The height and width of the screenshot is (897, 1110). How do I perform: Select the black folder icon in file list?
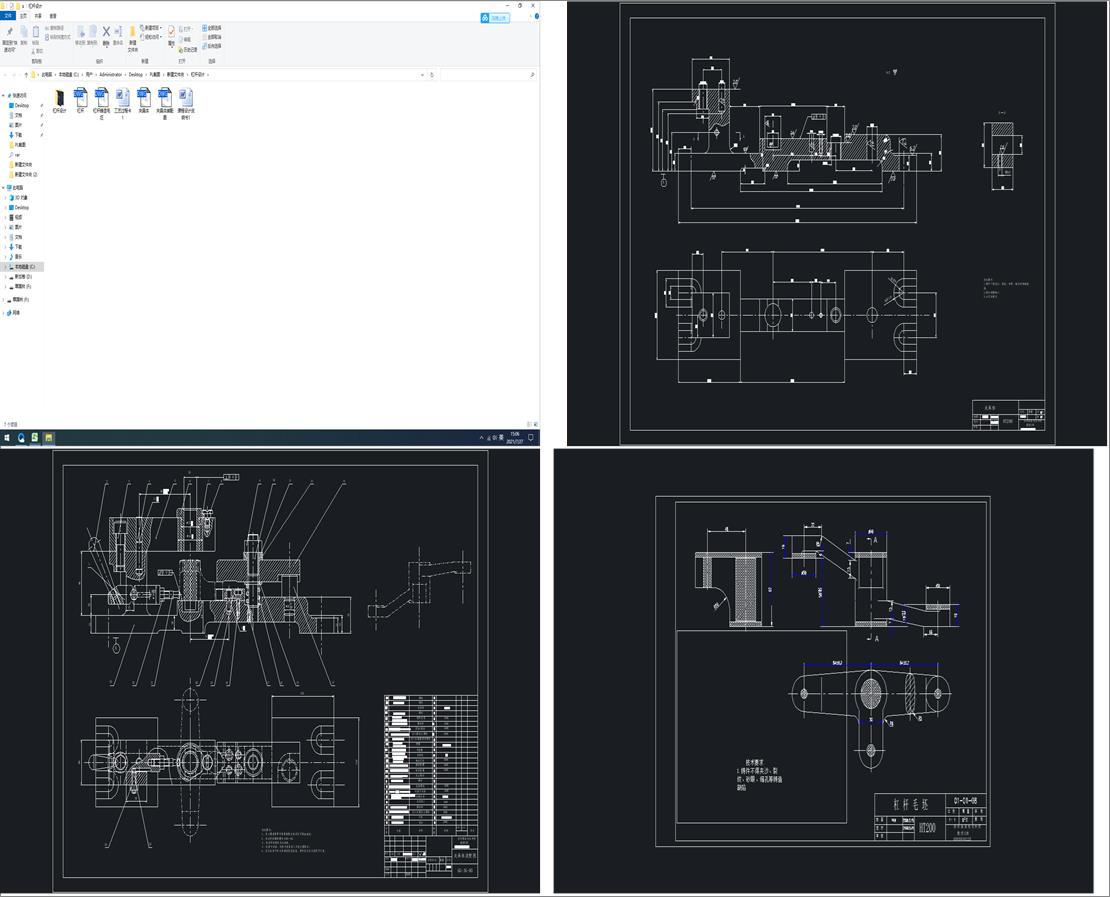tap(59, 101)
